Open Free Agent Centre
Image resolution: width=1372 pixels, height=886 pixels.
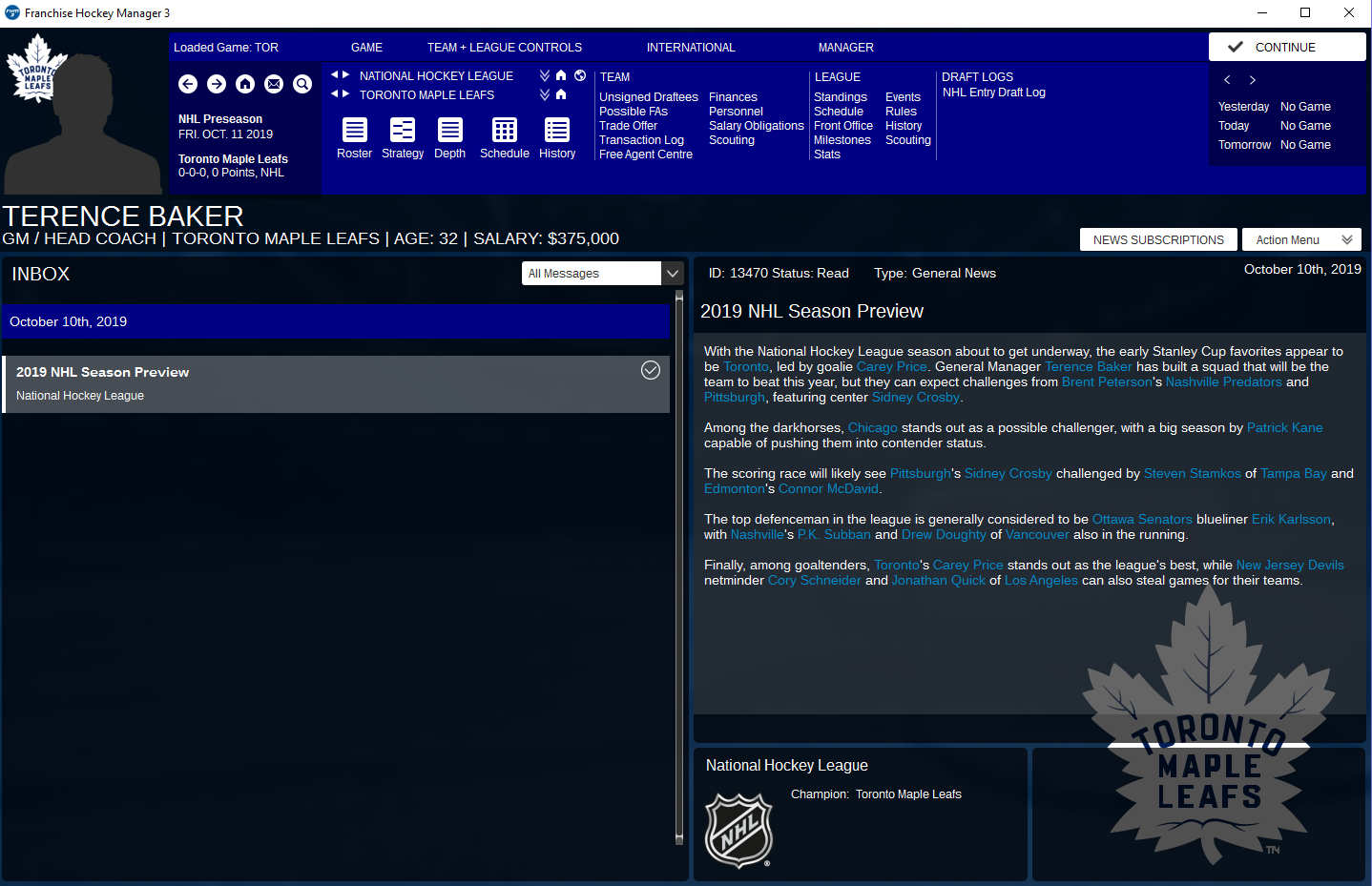point(646,155)
